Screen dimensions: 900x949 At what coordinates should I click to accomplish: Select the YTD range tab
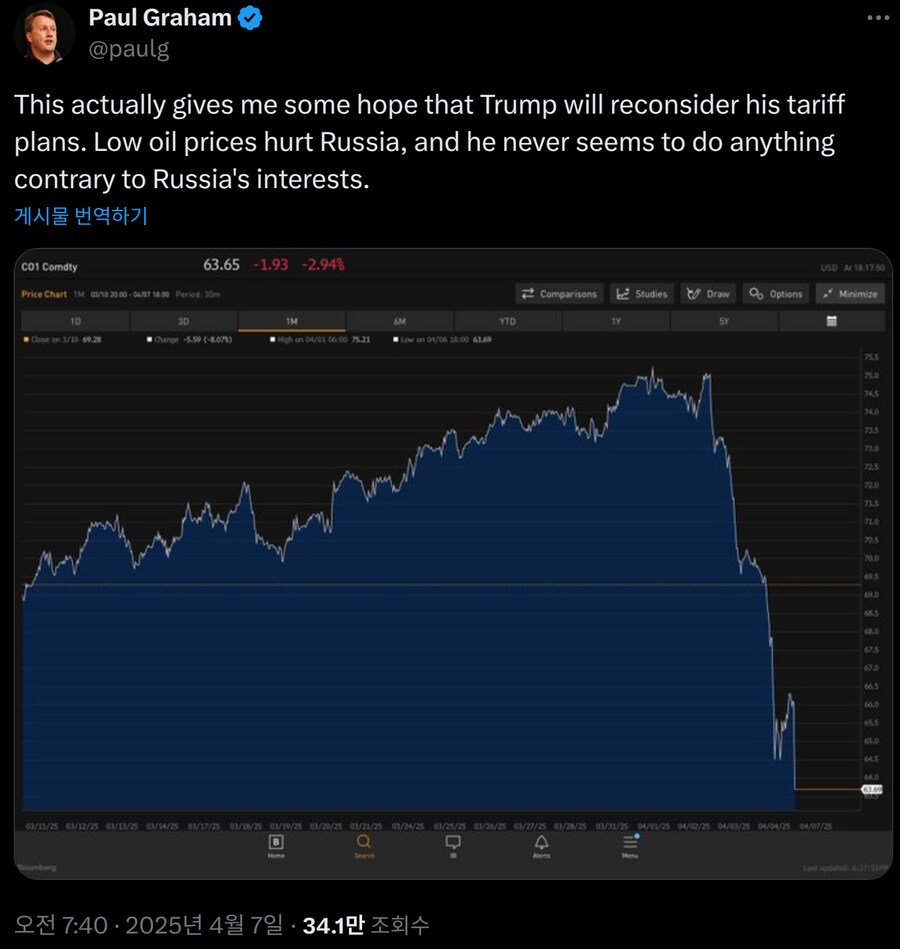click(508, 321)
